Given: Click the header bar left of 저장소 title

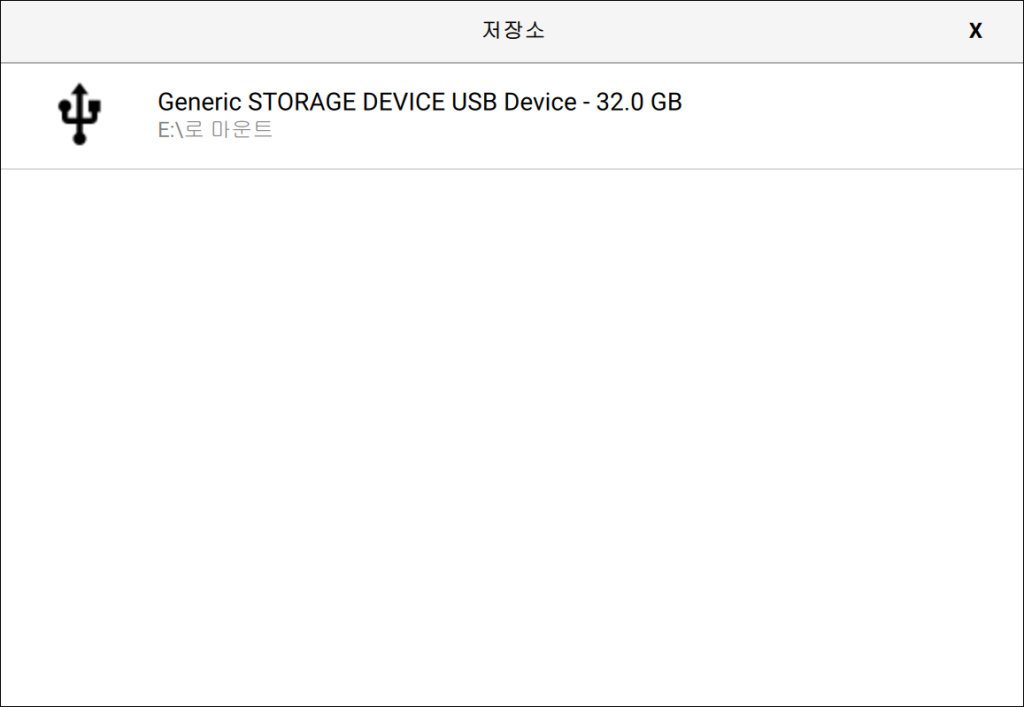Looking at the screenshot, I should coord(242,31).
